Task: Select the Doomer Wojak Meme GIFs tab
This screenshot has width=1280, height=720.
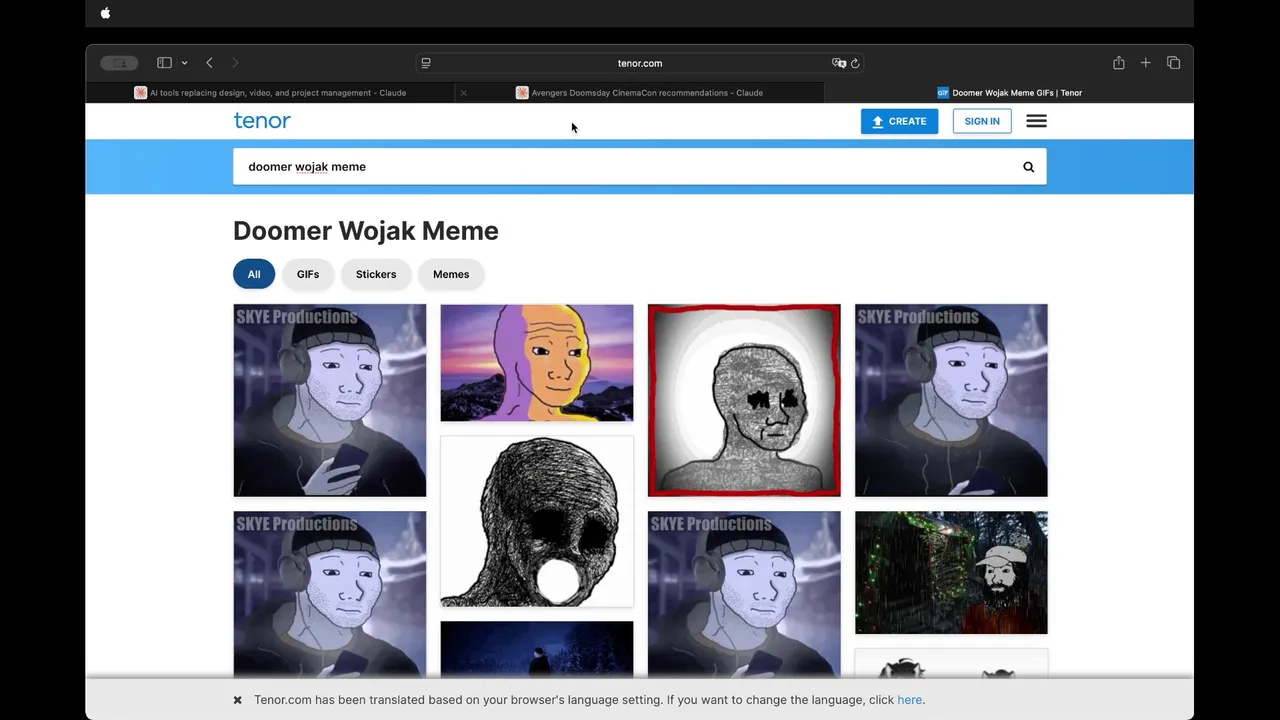Action: [1009, 93]
